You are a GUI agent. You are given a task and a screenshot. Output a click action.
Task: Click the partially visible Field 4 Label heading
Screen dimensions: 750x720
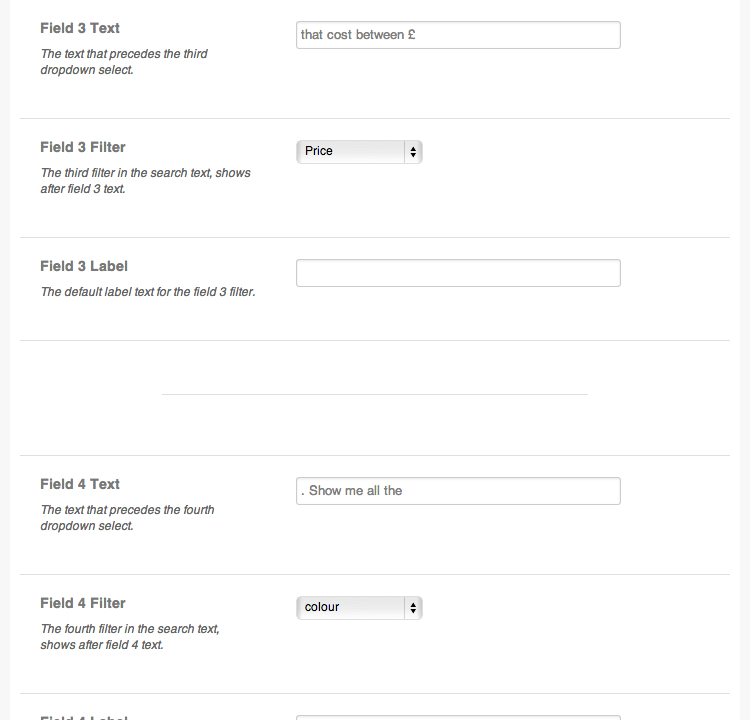click(84, 717)
